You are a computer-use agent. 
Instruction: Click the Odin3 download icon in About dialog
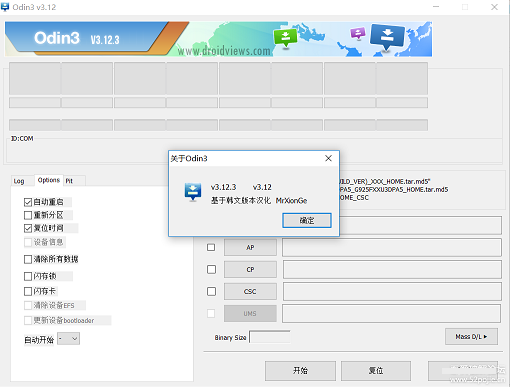[193, 192]
